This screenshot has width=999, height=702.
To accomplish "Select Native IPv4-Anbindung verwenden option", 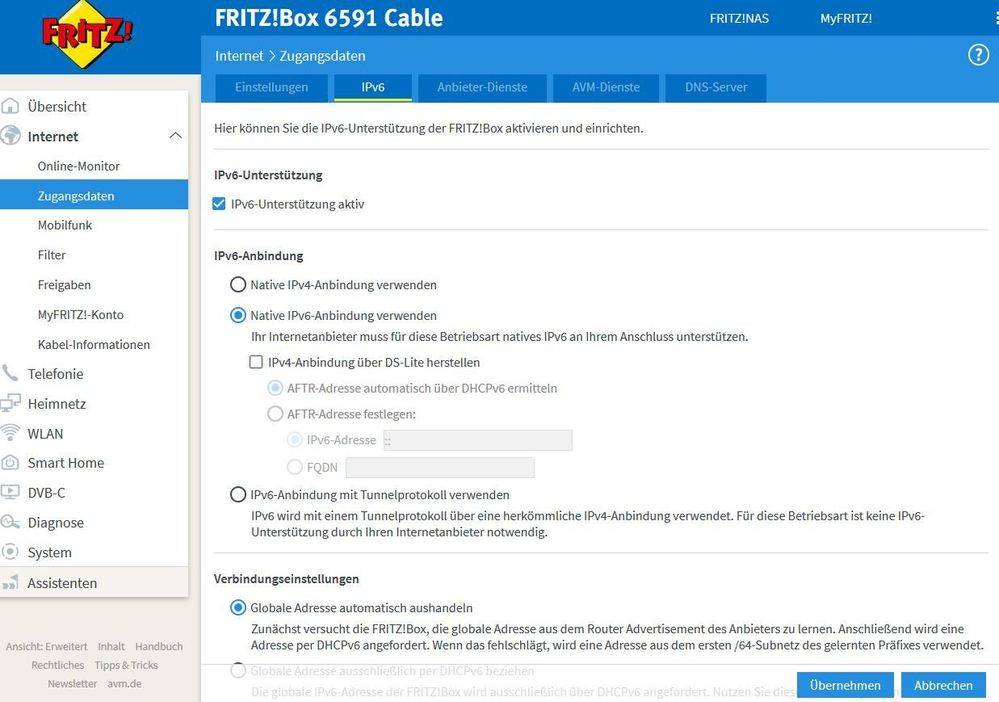I will click(238, 285).
